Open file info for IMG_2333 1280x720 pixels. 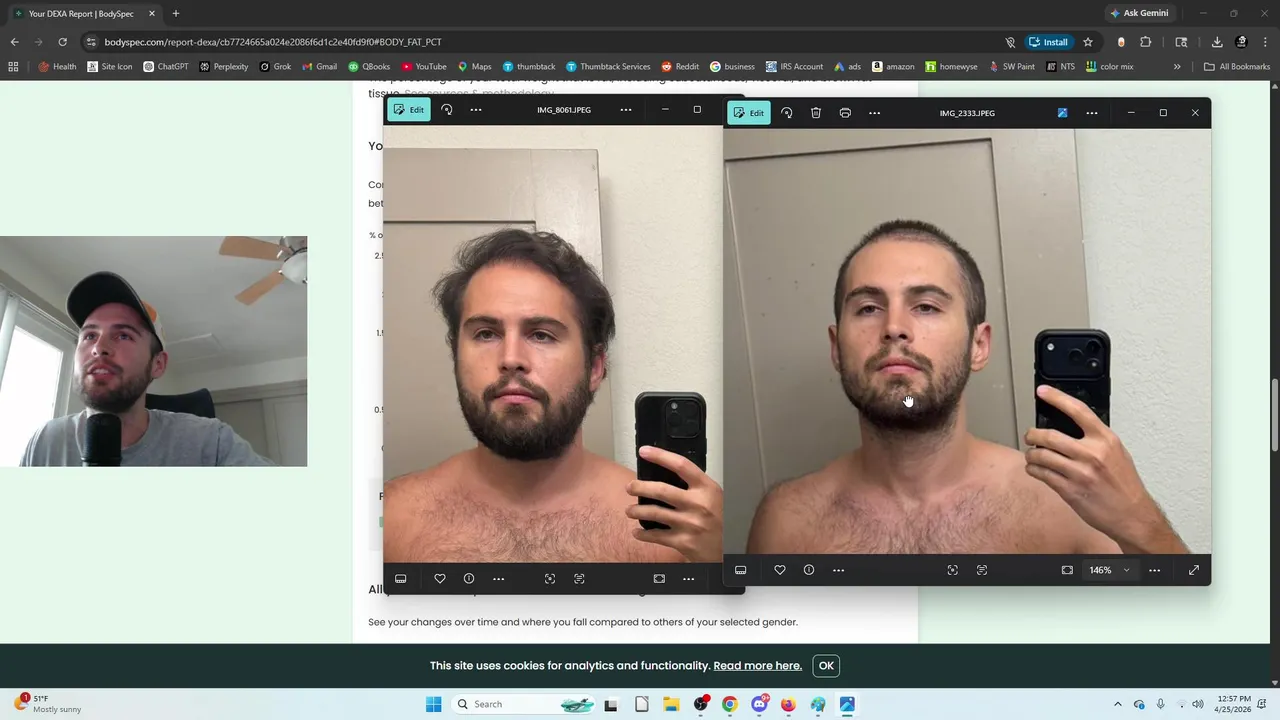(x=809, y=570)
